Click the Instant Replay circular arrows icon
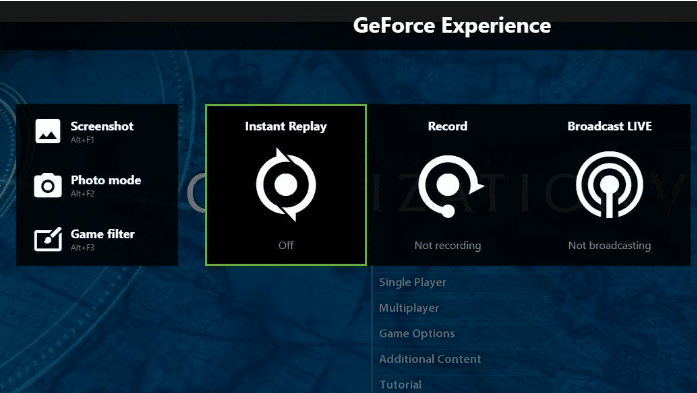This screenshot has width=697, height=393. (286, 184)
